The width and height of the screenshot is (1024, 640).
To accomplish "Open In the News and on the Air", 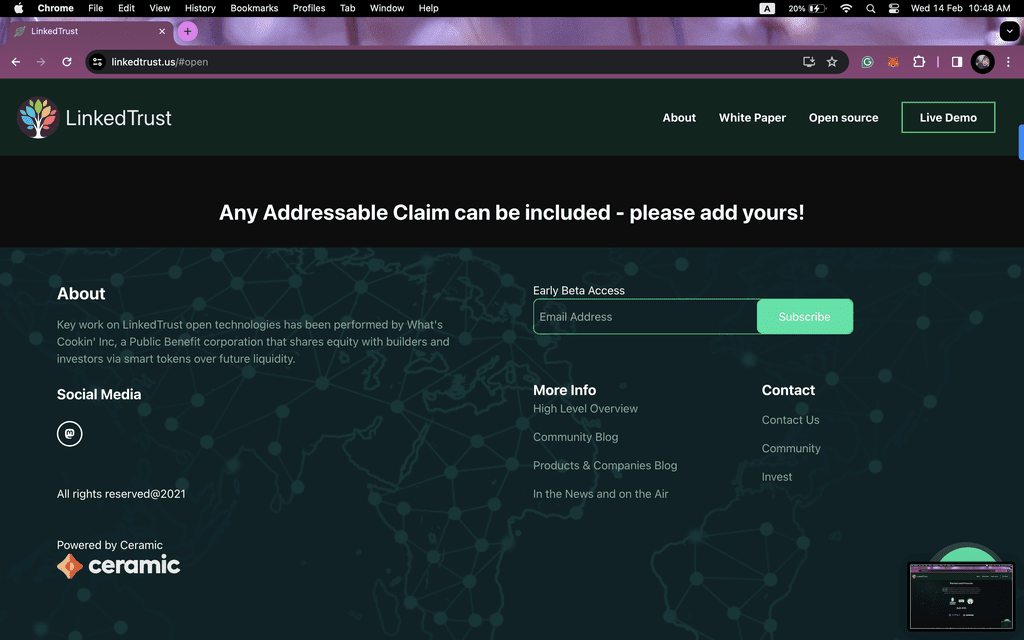I will pyautogui.click(x=600, y=494).
